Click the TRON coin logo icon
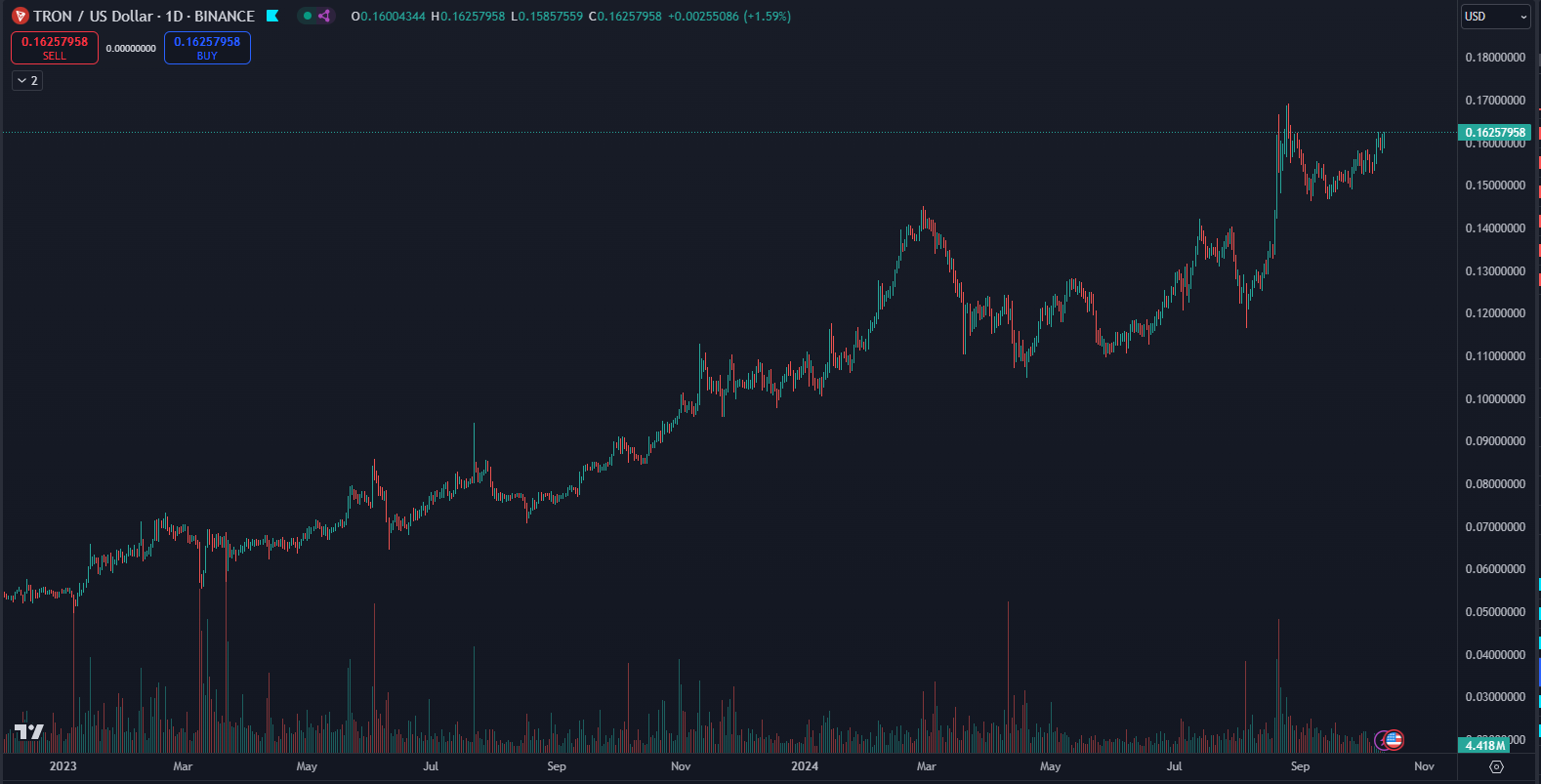Viewport: 1541px width, 784px height. [20, 17]
